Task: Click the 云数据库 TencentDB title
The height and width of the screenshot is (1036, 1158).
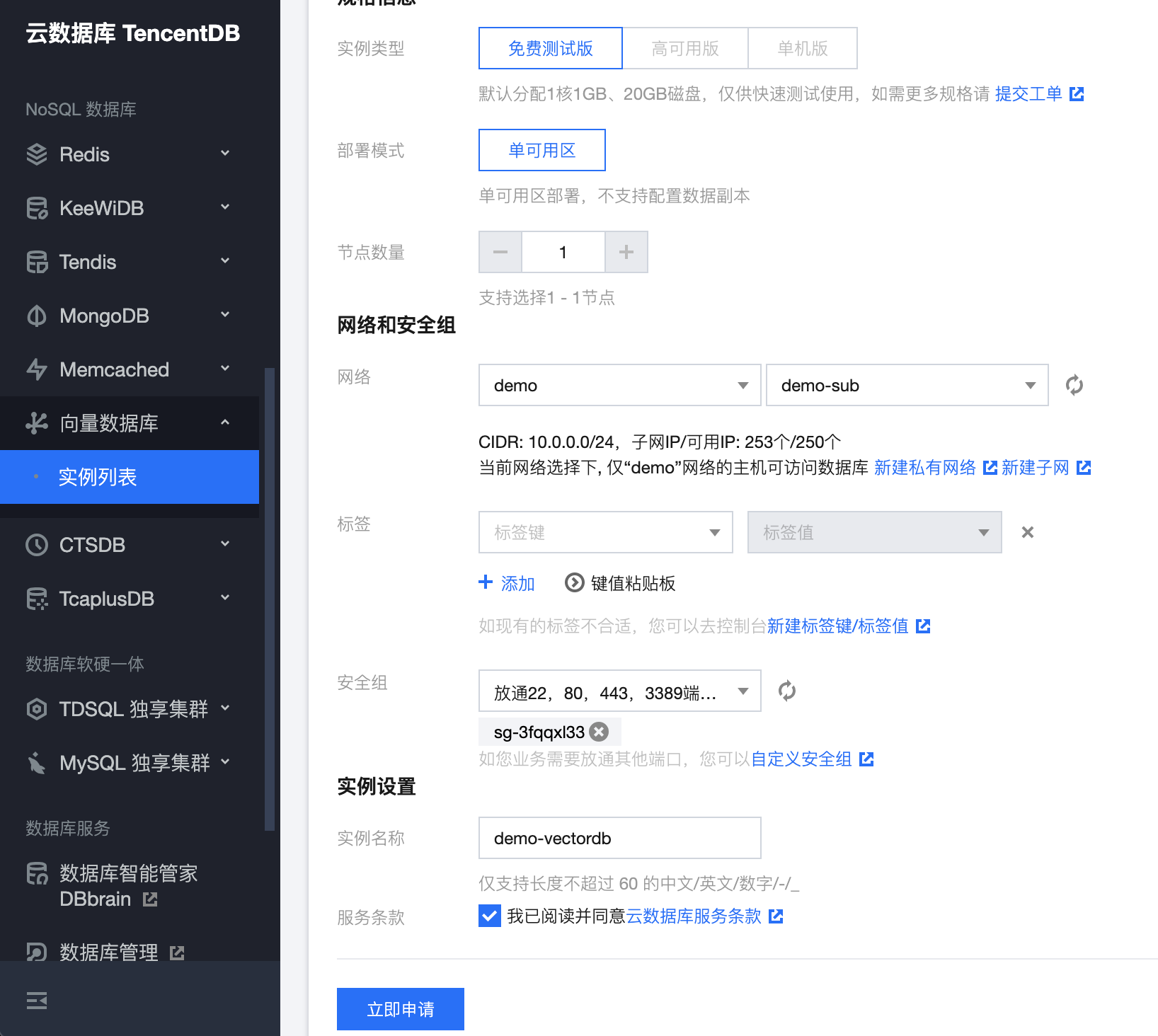Action: pyautogui.click(x=133, y=33)
